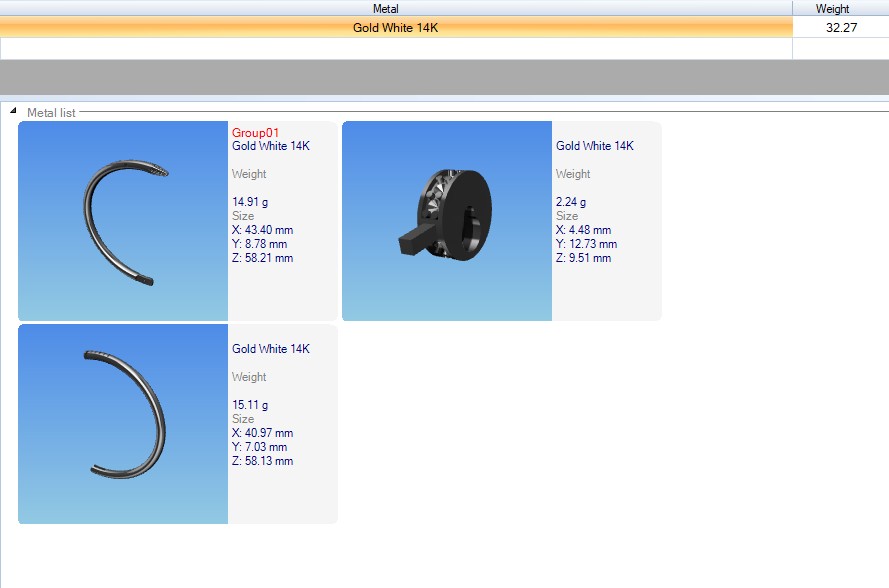Click the 2.24 g weight value
This screenshot has height=588, width=889.
coord(571,202)
